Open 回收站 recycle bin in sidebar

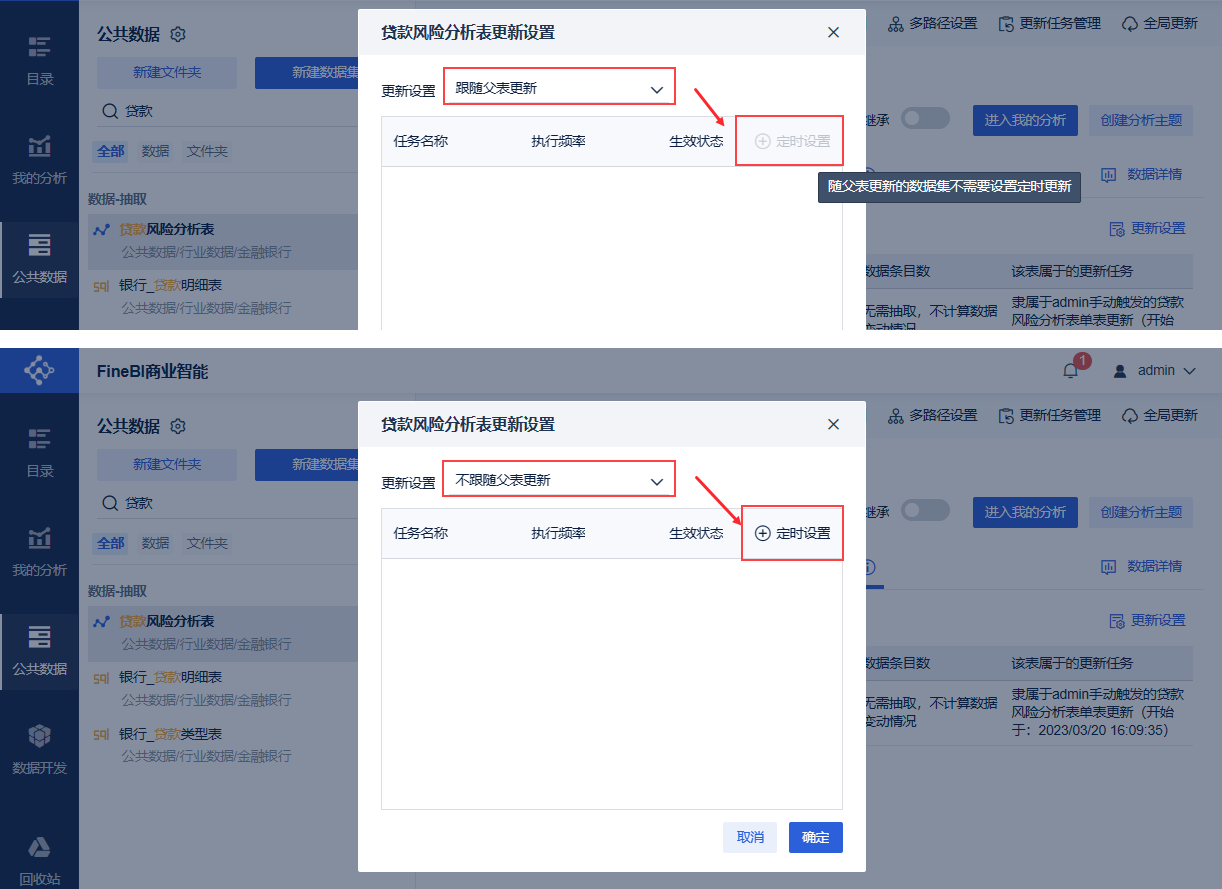(39, 862)
